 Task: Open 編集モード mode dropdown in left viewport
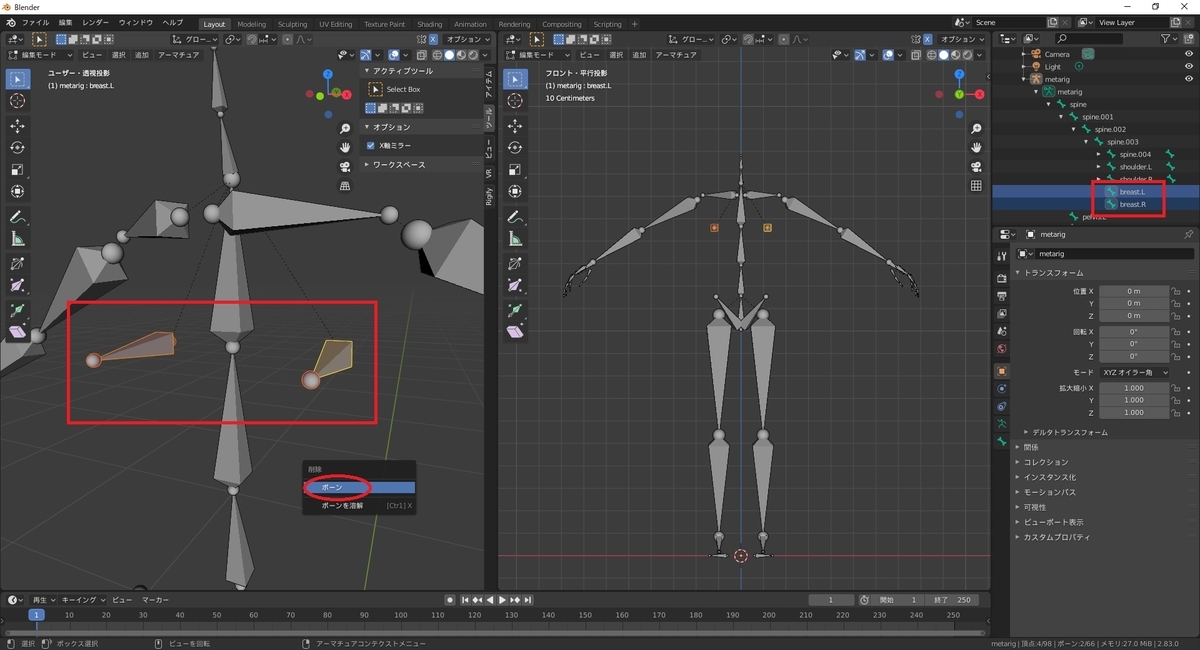41,55
